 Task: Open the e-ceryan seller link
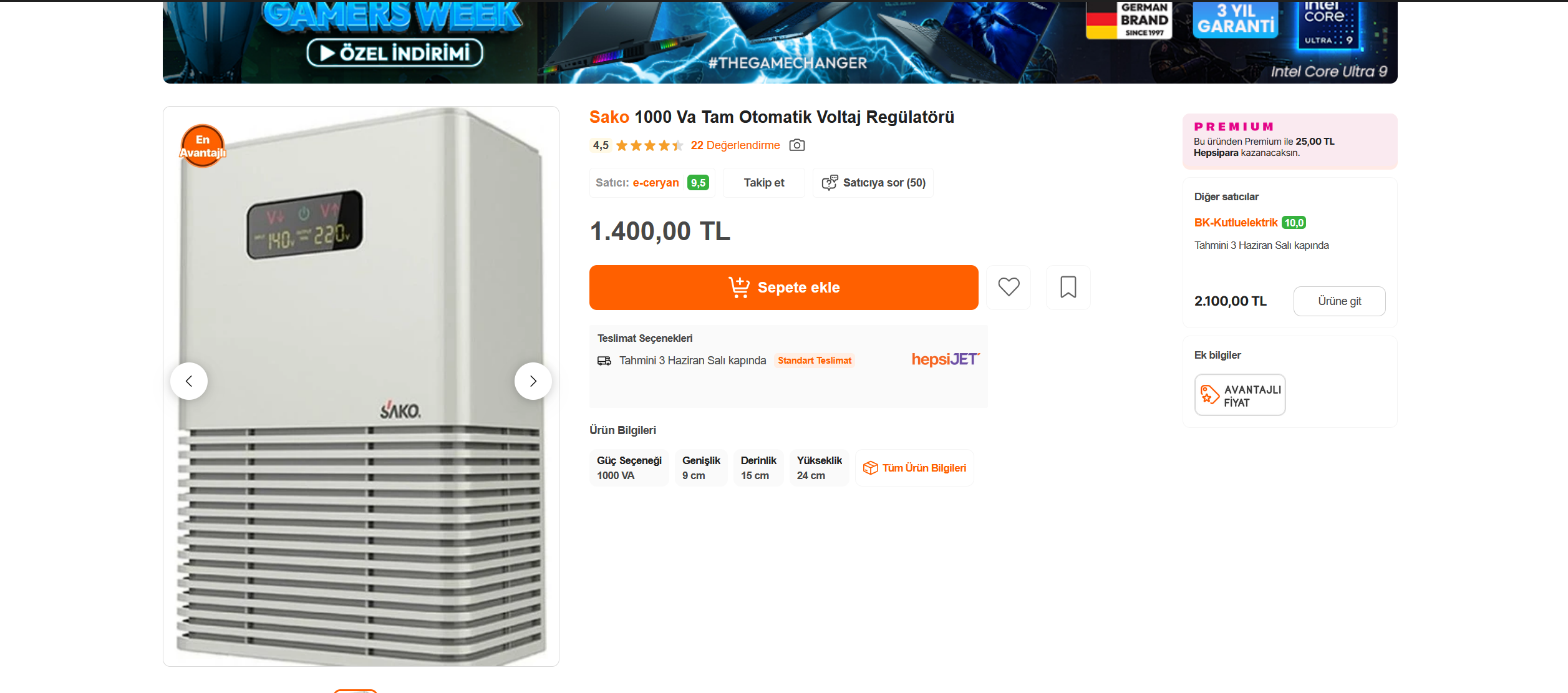coord(656,183)
